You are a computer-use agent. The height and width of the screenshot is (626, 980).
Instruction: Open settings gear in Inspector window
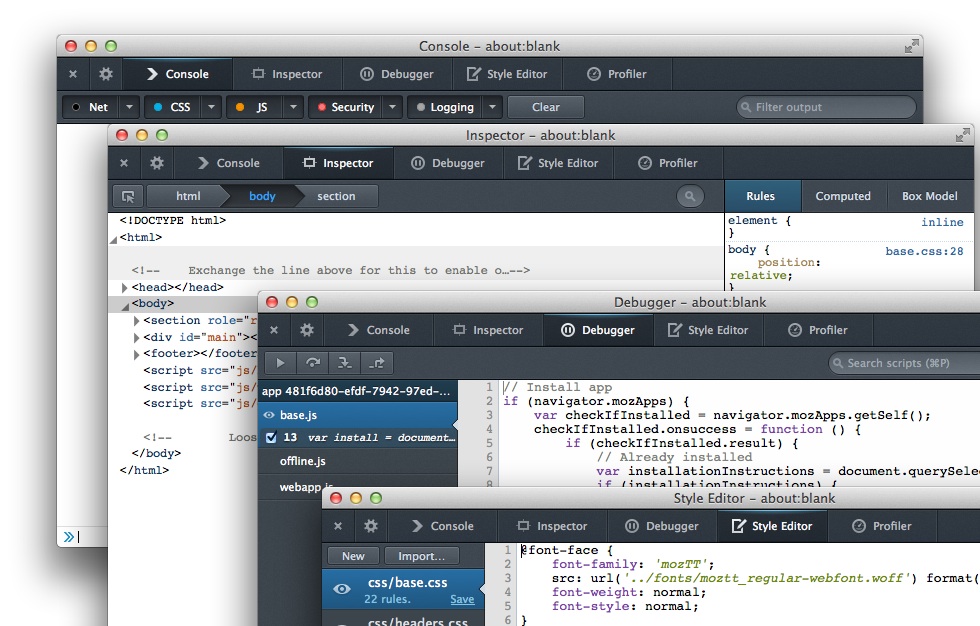click(157, 163)
